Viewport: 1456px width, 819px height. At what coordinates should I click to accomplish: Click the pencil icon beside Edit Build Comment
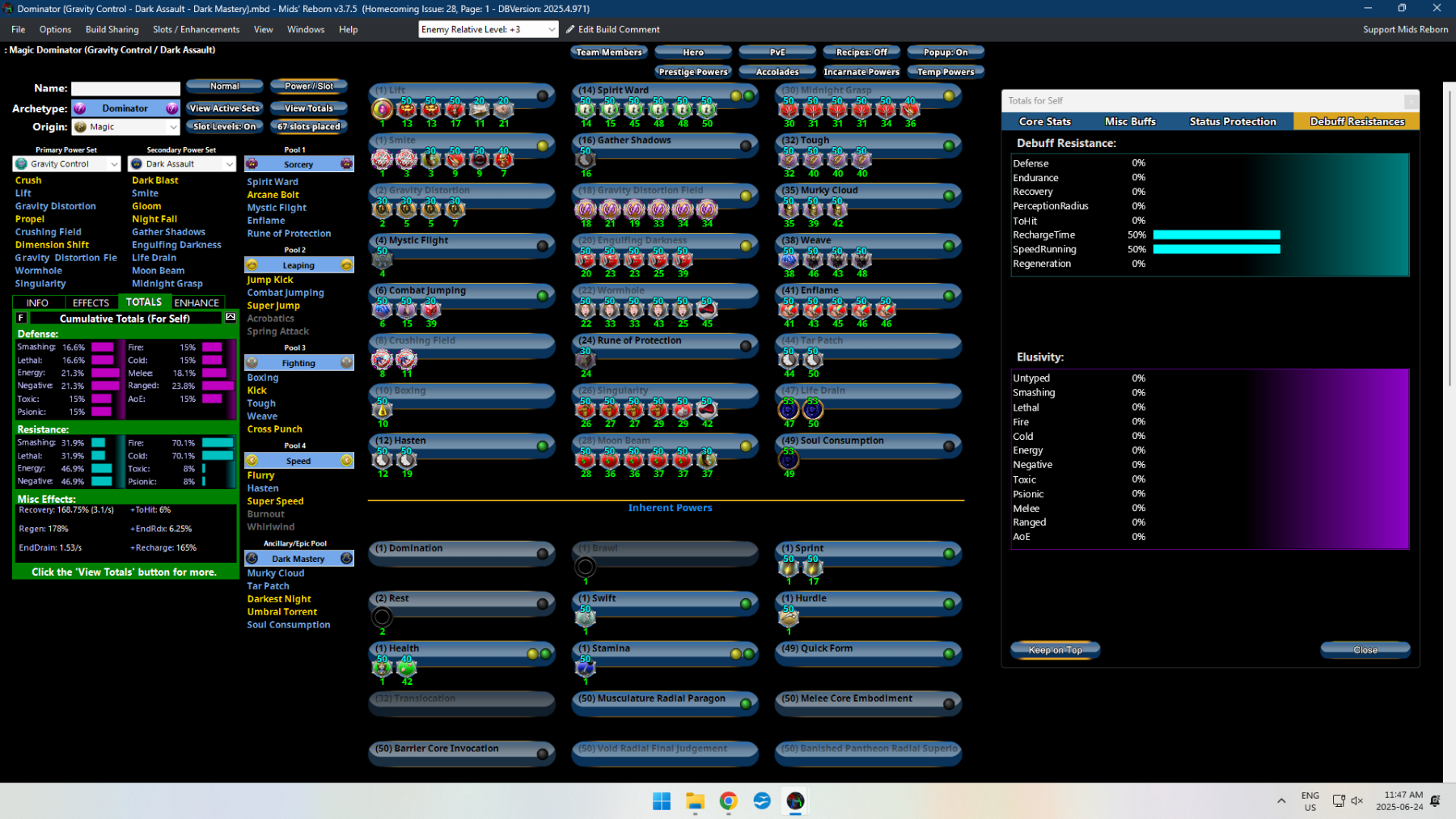[x=570, y=29]
